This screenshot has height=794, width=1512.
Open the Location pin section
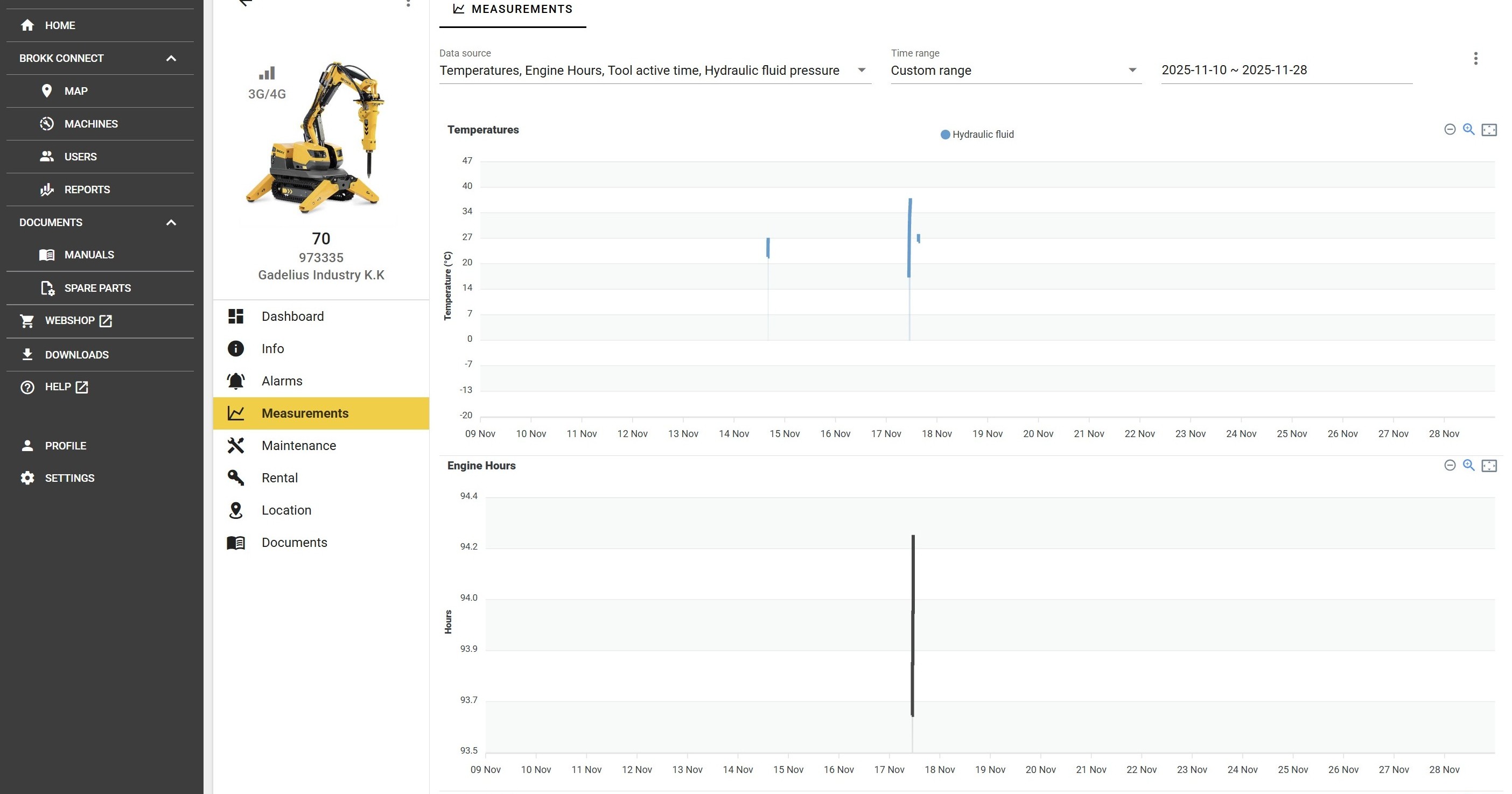286,510
